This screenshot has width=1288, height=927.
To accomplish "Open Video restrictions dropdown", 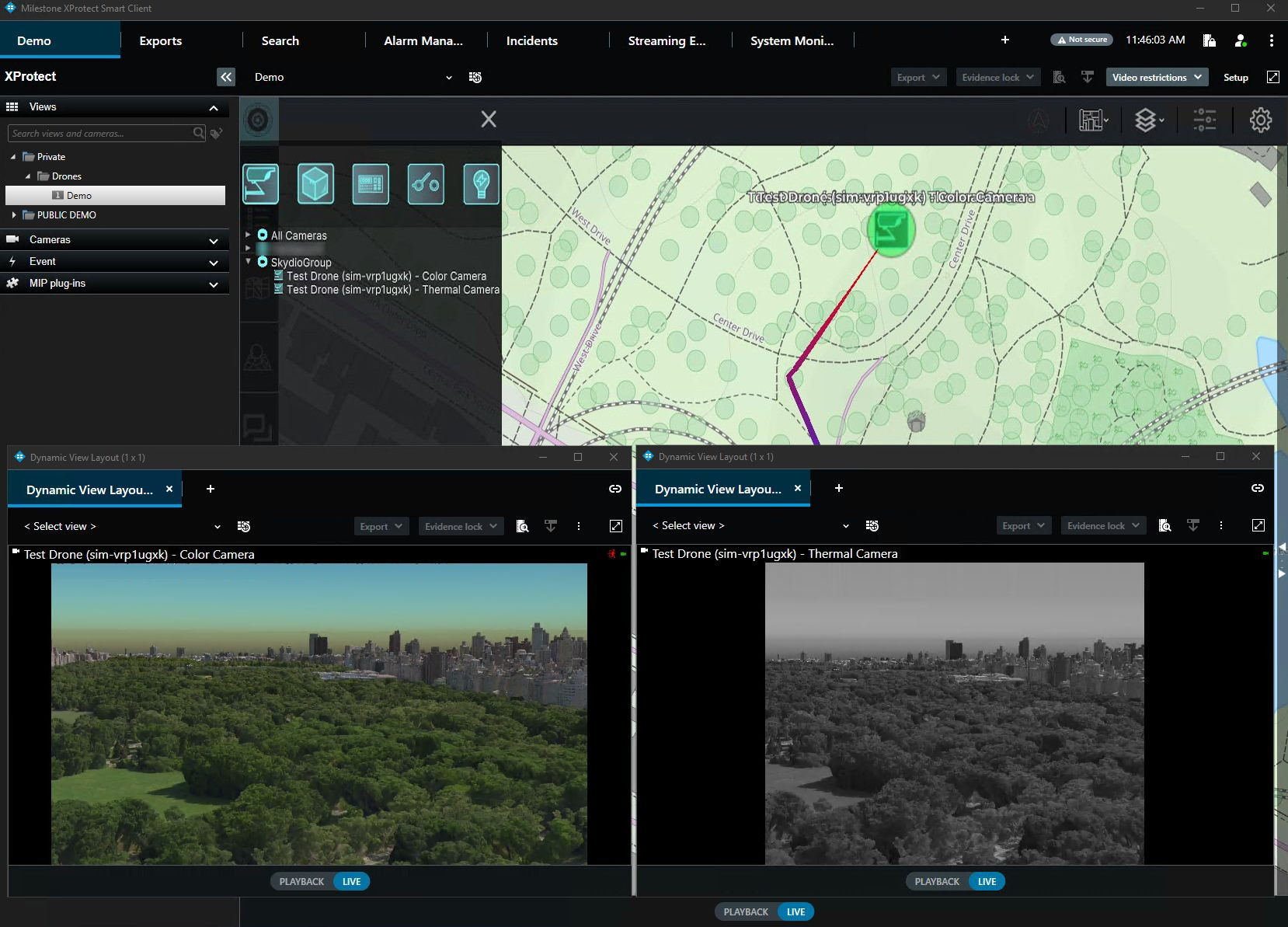I will tap(1156, 77).
